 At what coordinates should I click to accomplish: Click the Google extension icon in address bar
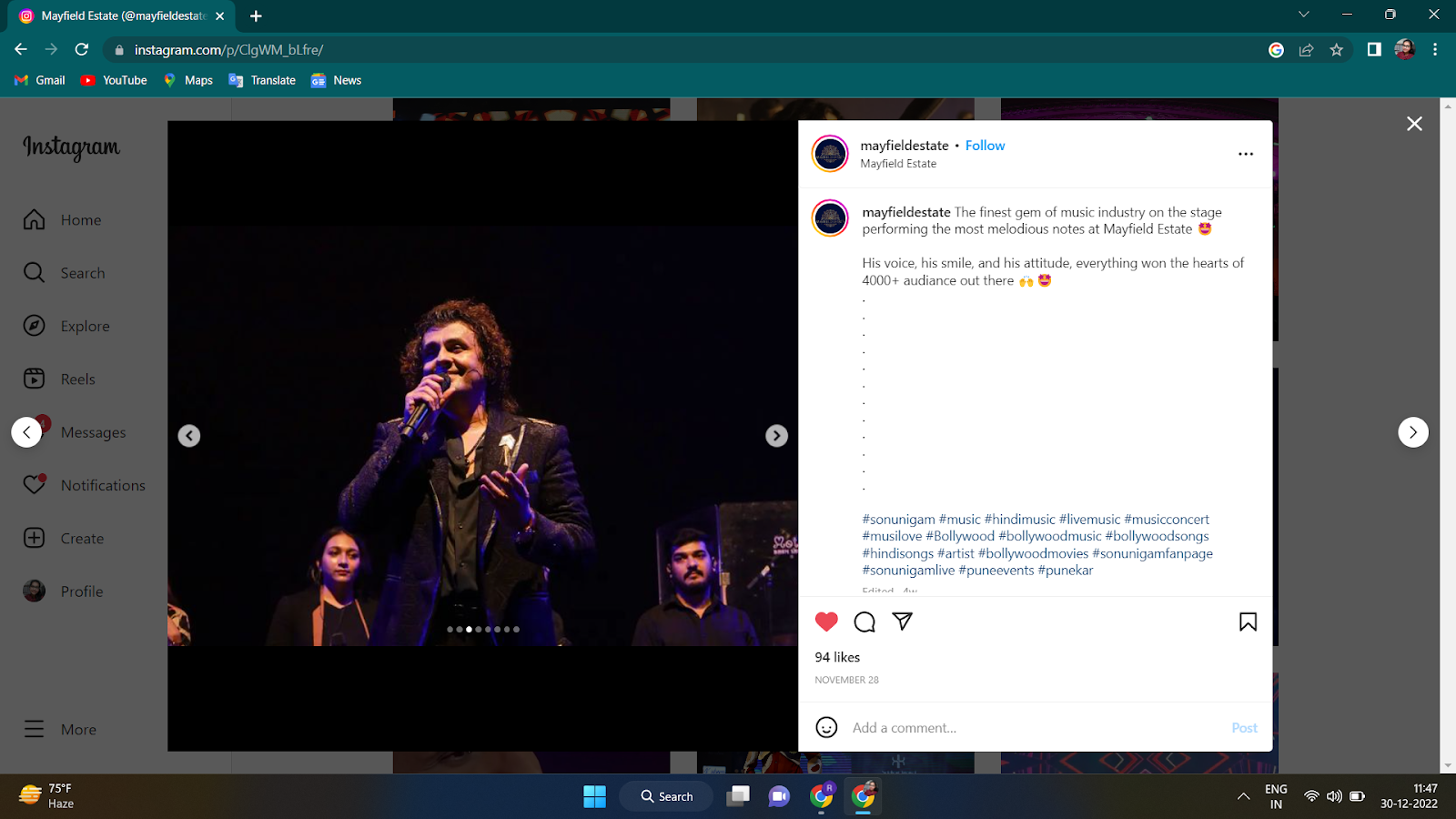pos(1276,50)
